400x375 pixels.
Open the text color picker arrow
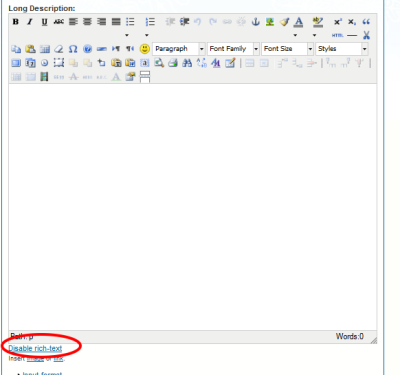point(295,35)
